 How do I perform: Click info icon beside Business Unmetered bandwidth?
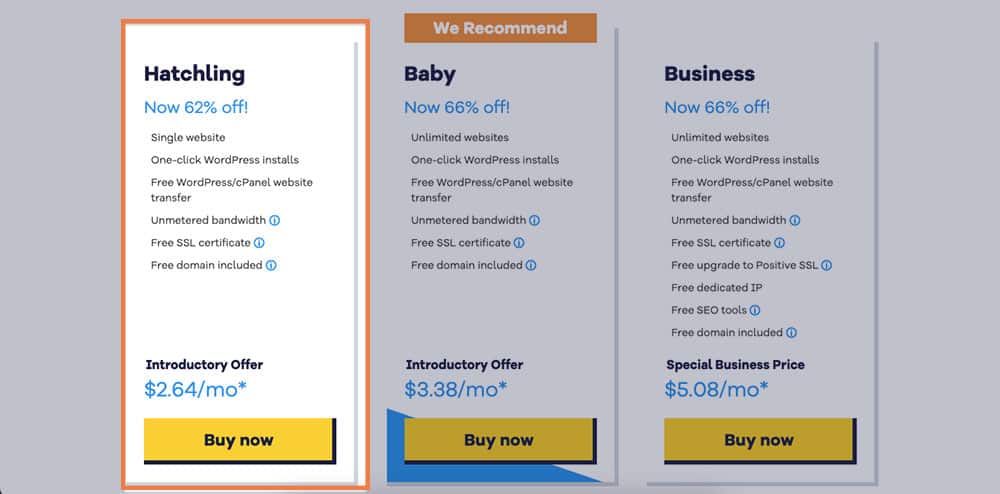pos(795,221)
